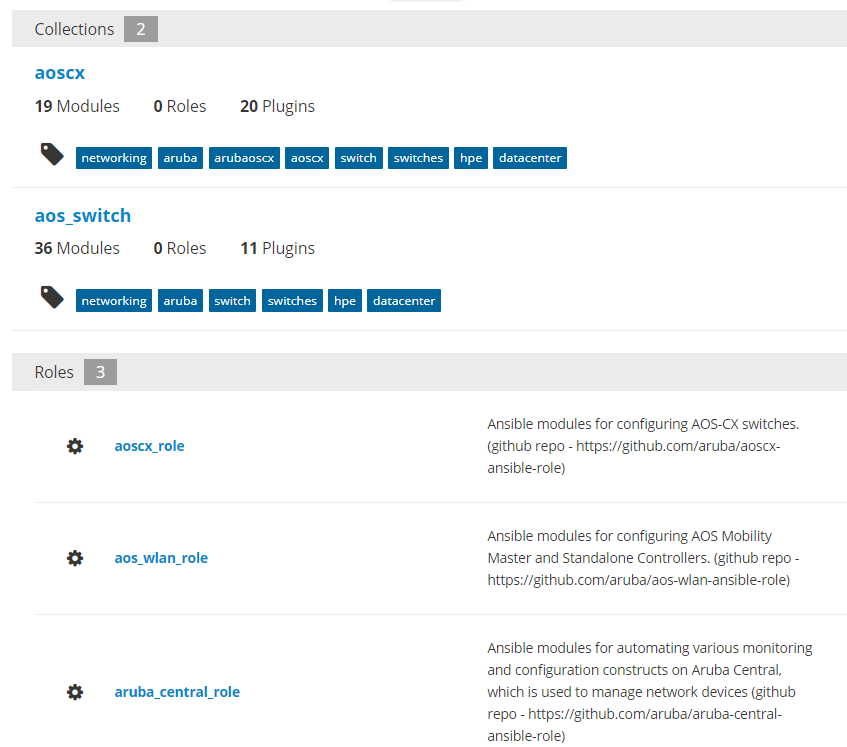Open the aoscx collection link
Viewport: 847px width, 747px height.
[59, 73]
